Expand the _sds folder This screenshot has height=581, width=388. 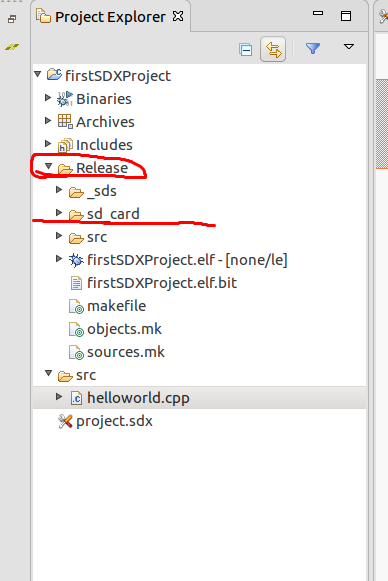point(59,189)
